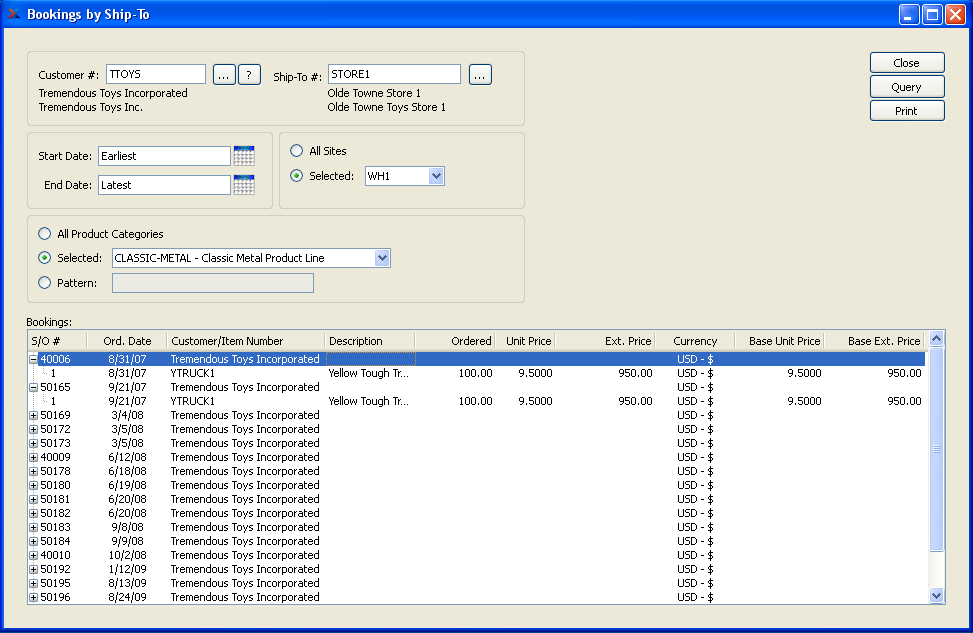The height and width of the screenshot is (633, 973).
Task: Choose the Pattern radio button
Action: coord(44,283)
